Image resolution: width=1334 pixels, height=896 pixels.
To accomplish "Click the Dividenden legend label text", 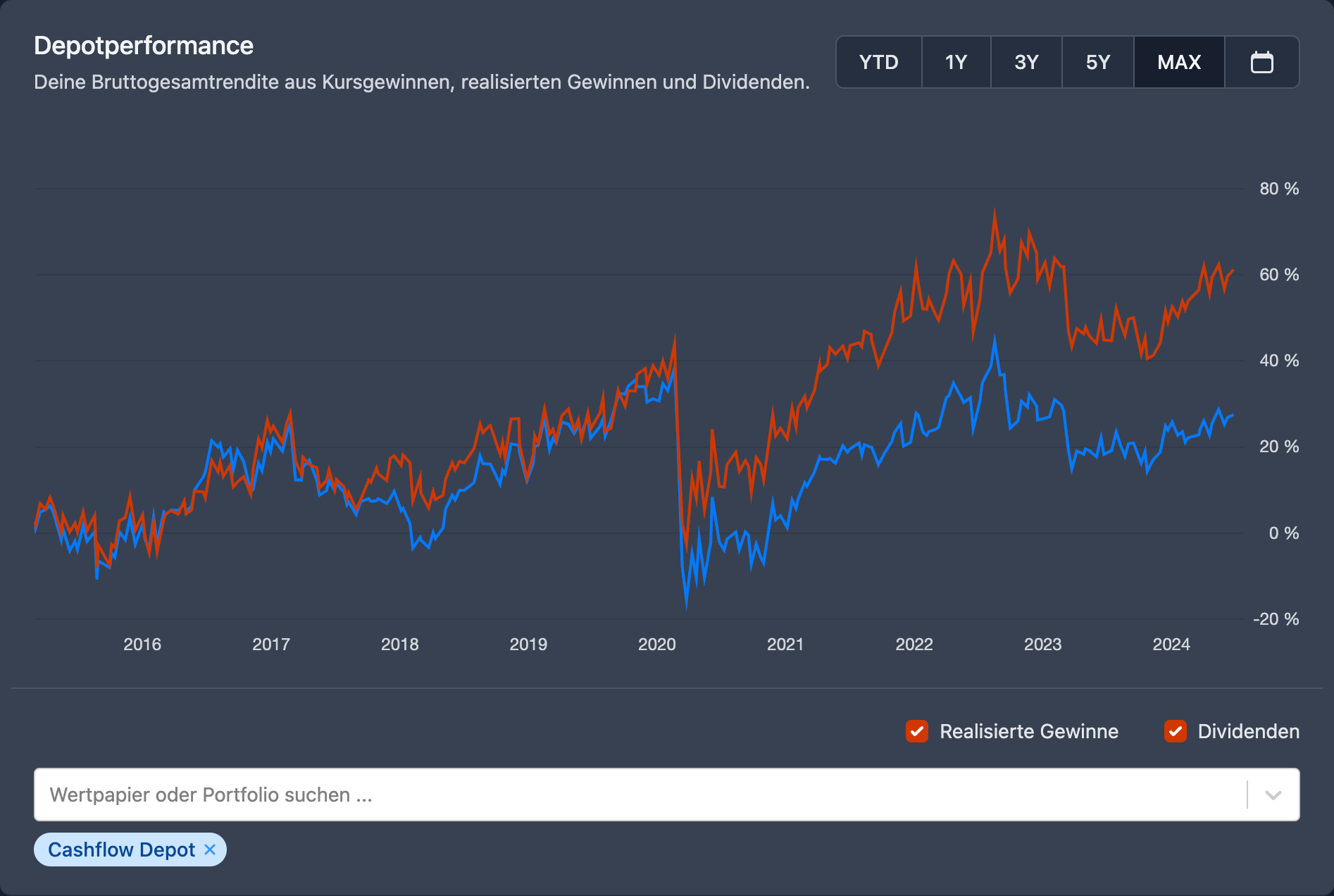I will tap(1248, 732).
